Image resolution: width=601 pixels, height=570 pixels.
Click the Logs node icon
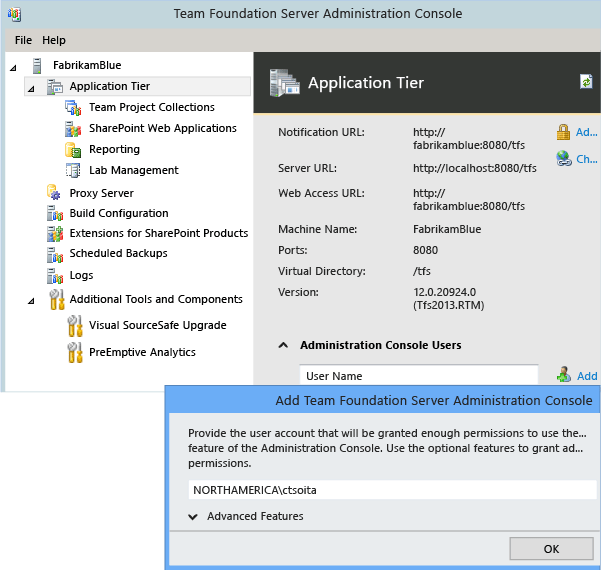(55, 276)
